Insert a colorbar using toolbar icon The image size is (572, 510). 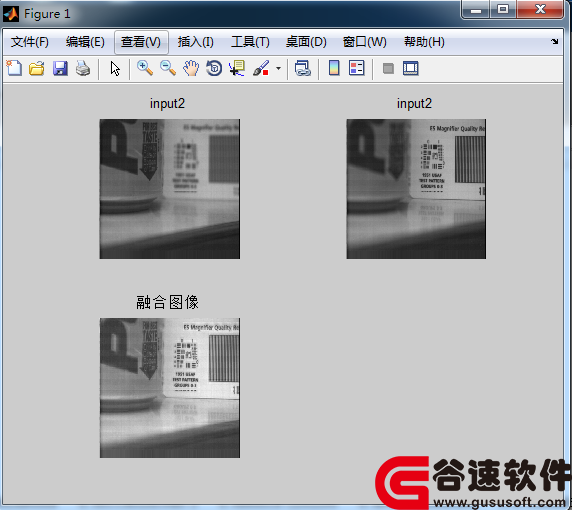click(334, 68)
